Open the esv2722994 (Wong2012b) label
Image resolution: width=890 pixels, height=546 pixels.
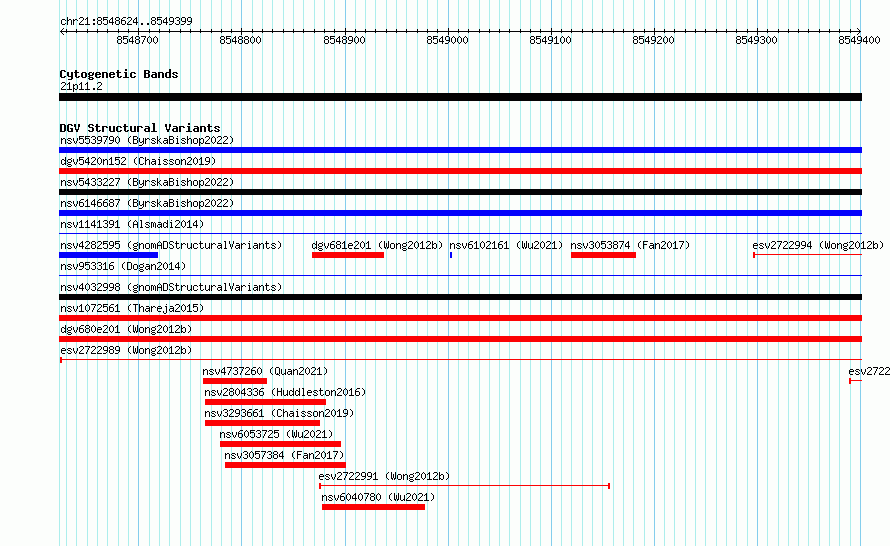(x=818, y=245)
